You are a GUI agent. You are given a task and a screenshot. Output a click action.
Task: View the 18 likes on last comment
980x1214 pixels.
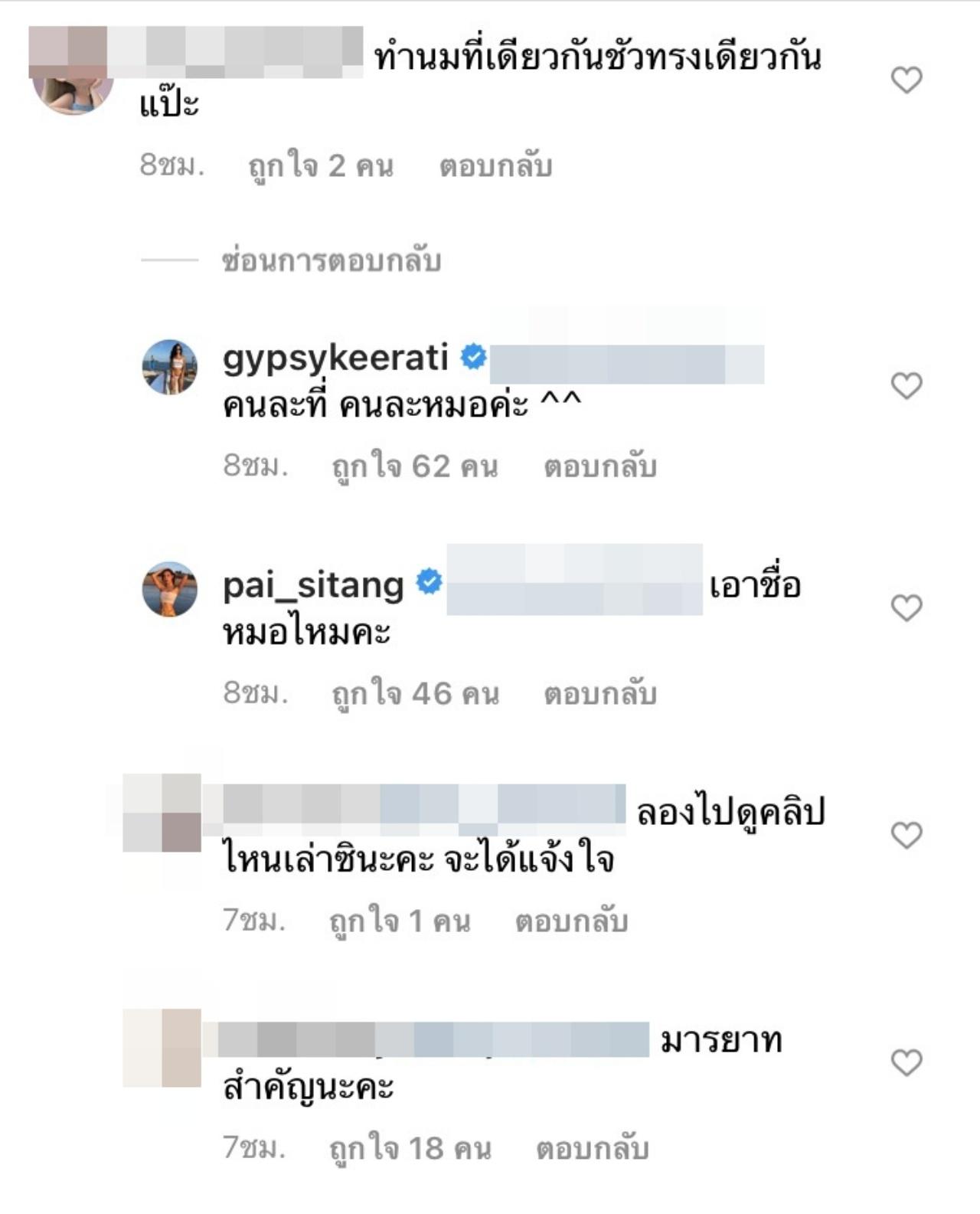[x=410, y=1148]
